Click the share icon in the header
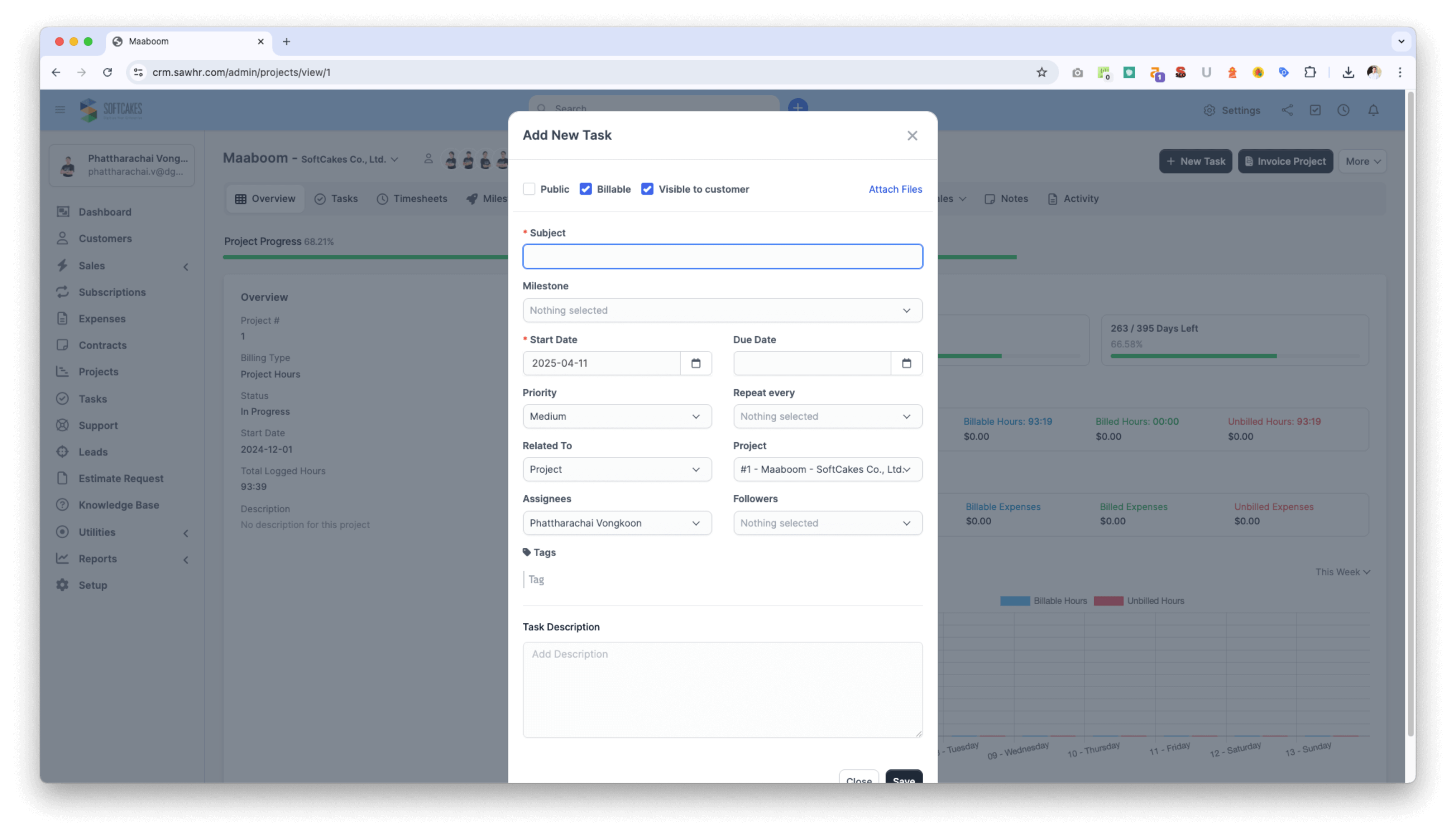This screenshot has width=1456, height=836. [1287, 110]
